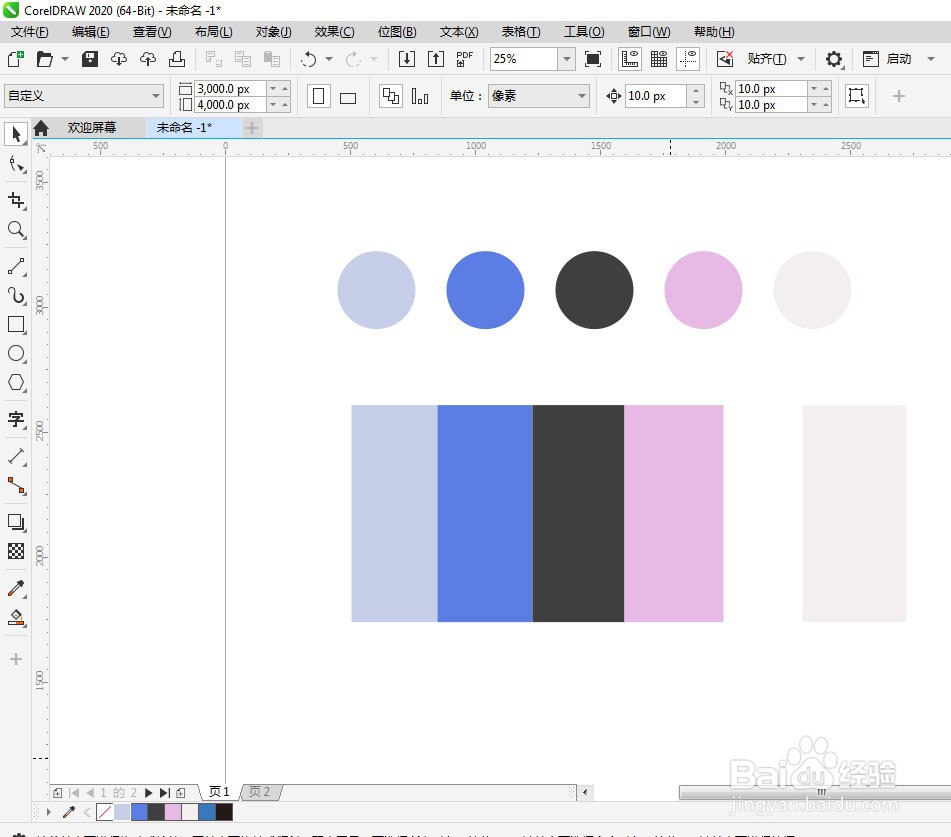Click the New document icon
The image size is (951, 837).
(x=15, y=59)
